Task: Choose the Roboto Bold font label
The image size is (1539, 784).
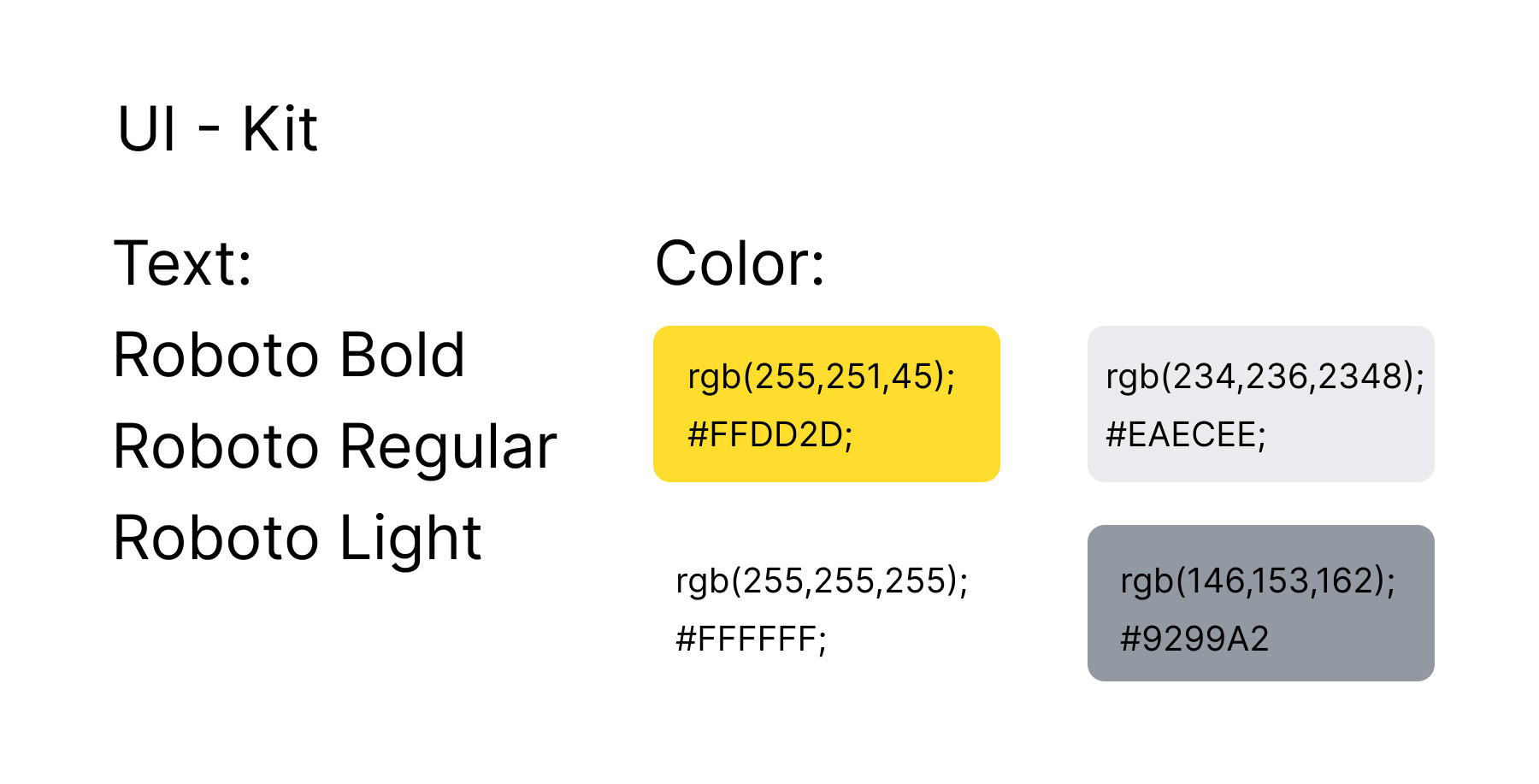Action: tap(289, 355)
